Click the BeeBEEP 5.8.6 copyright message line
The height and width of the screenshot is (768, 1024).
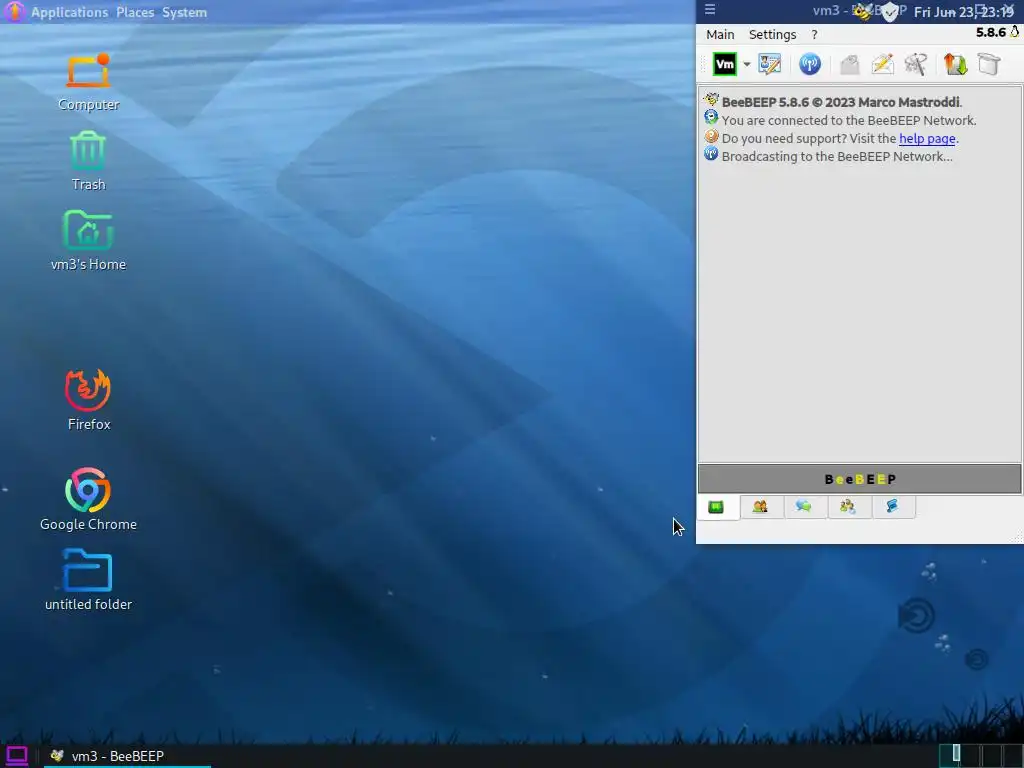841,102
